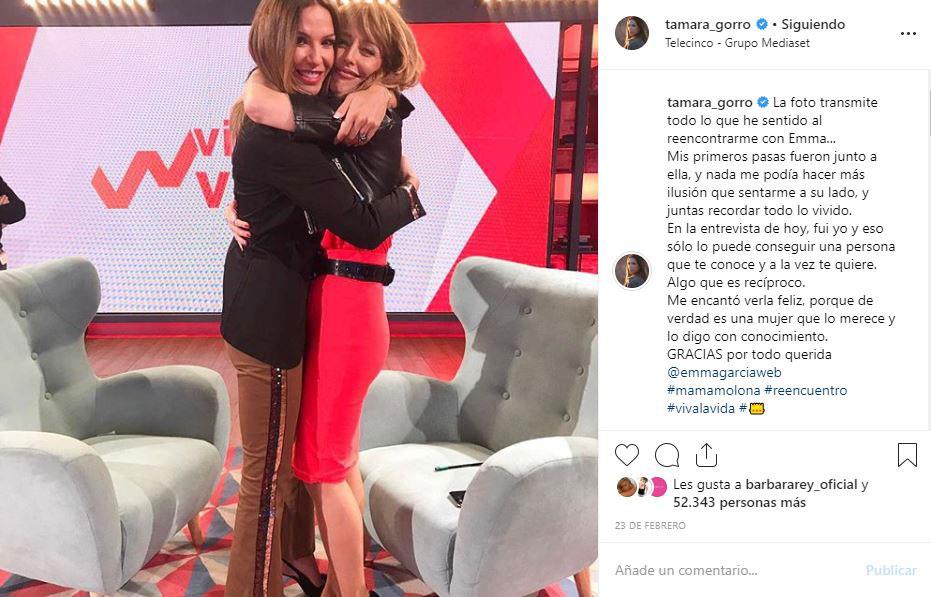Like the post with the heart icon
This screenshot has height=597, width=931.
[x=626, y=455]
